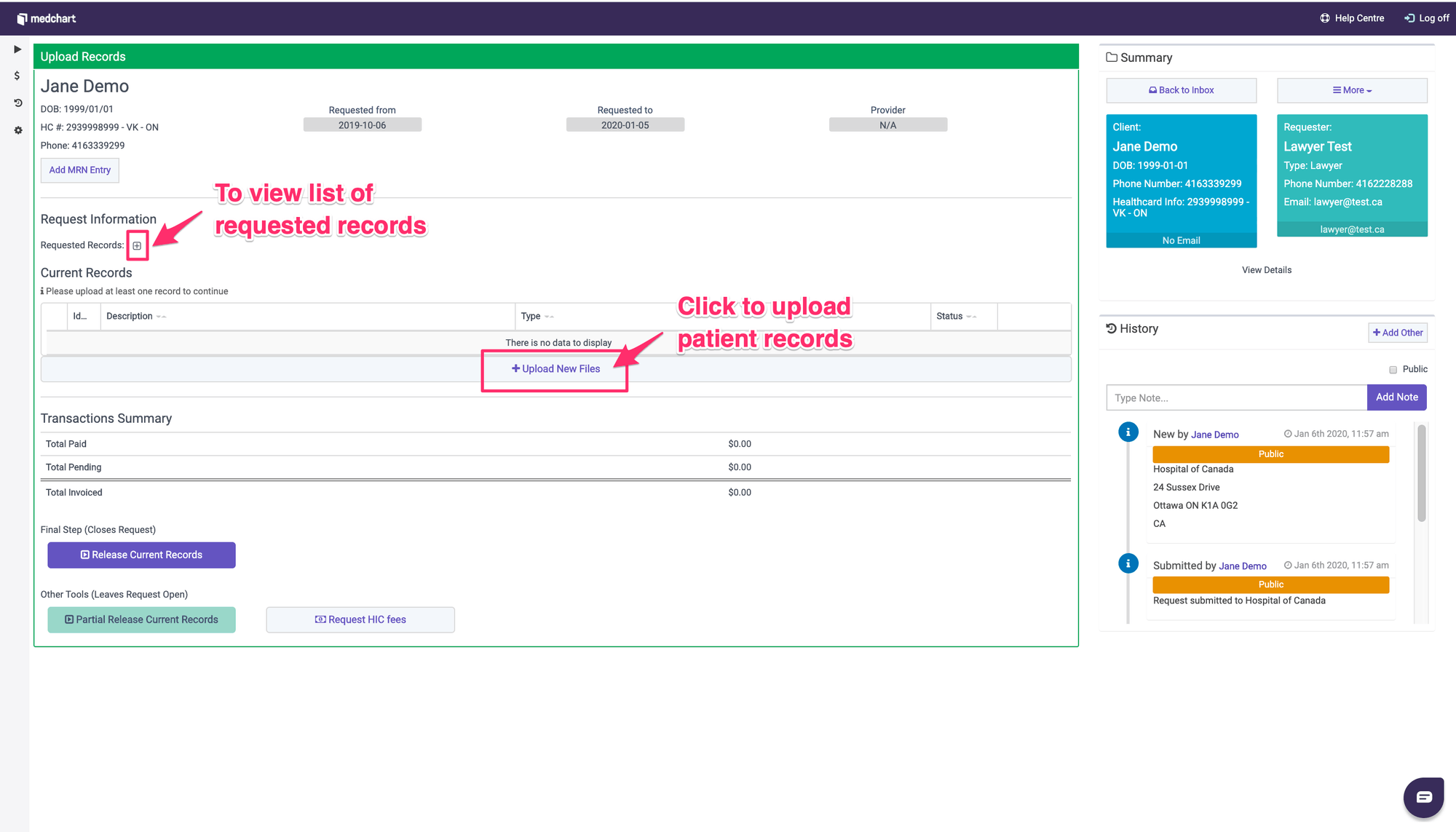Click the history clock sidebar icon

tap(17, 103)
